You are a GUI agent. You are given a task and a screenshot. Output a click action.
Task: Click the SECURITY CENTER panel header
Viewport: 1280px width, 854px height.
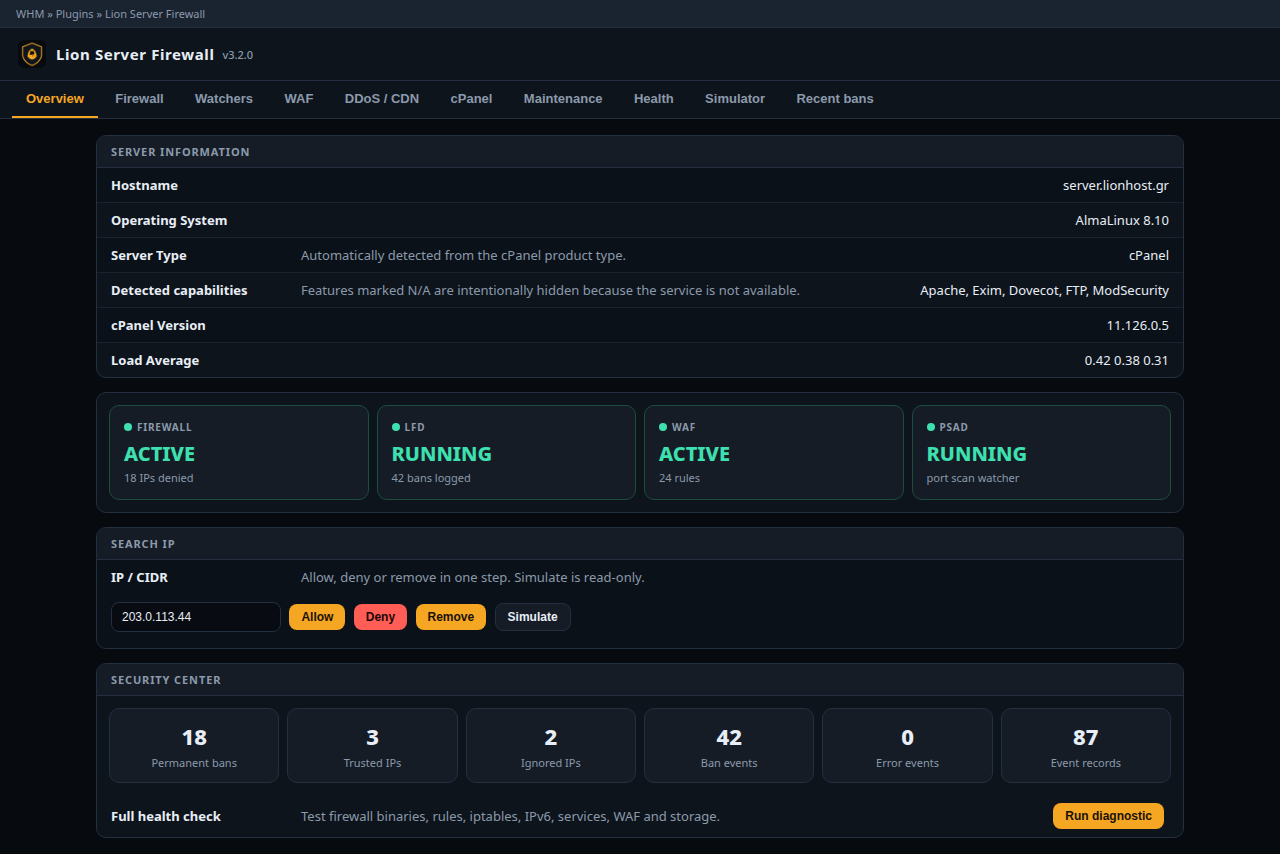(640, 680)
